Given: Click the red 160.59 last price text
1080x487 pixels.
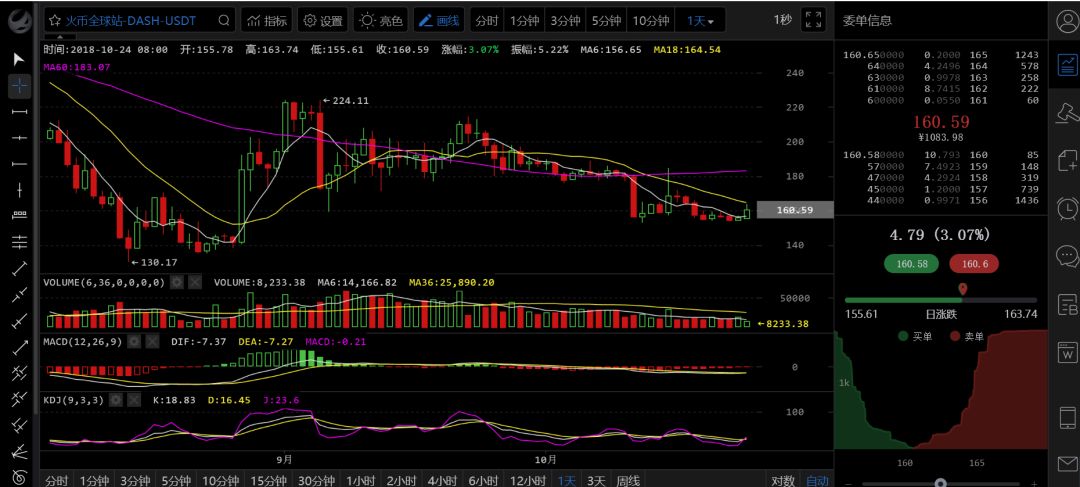Looking at the screenshot, I should tap(941, 123).
